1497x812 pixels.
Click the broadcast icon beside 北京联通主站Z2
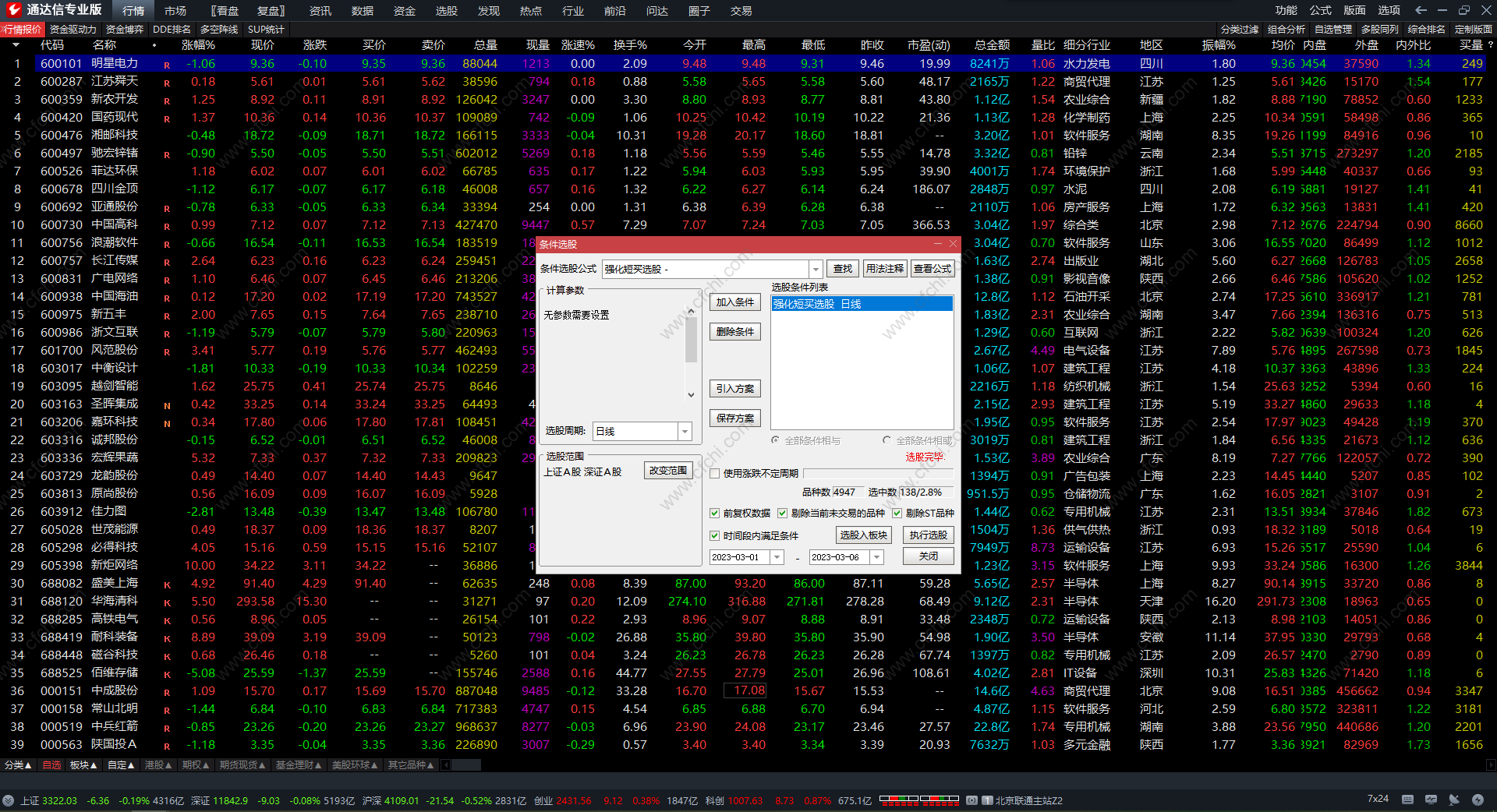tap(971, 800)
